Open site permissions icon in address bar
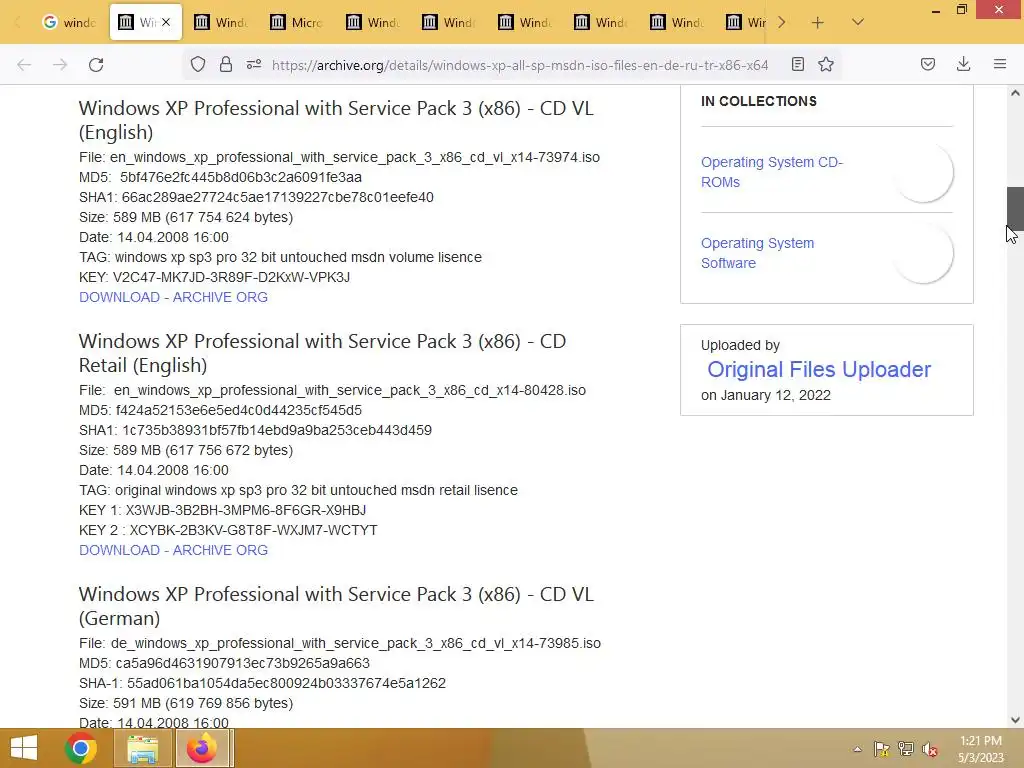 254,64
